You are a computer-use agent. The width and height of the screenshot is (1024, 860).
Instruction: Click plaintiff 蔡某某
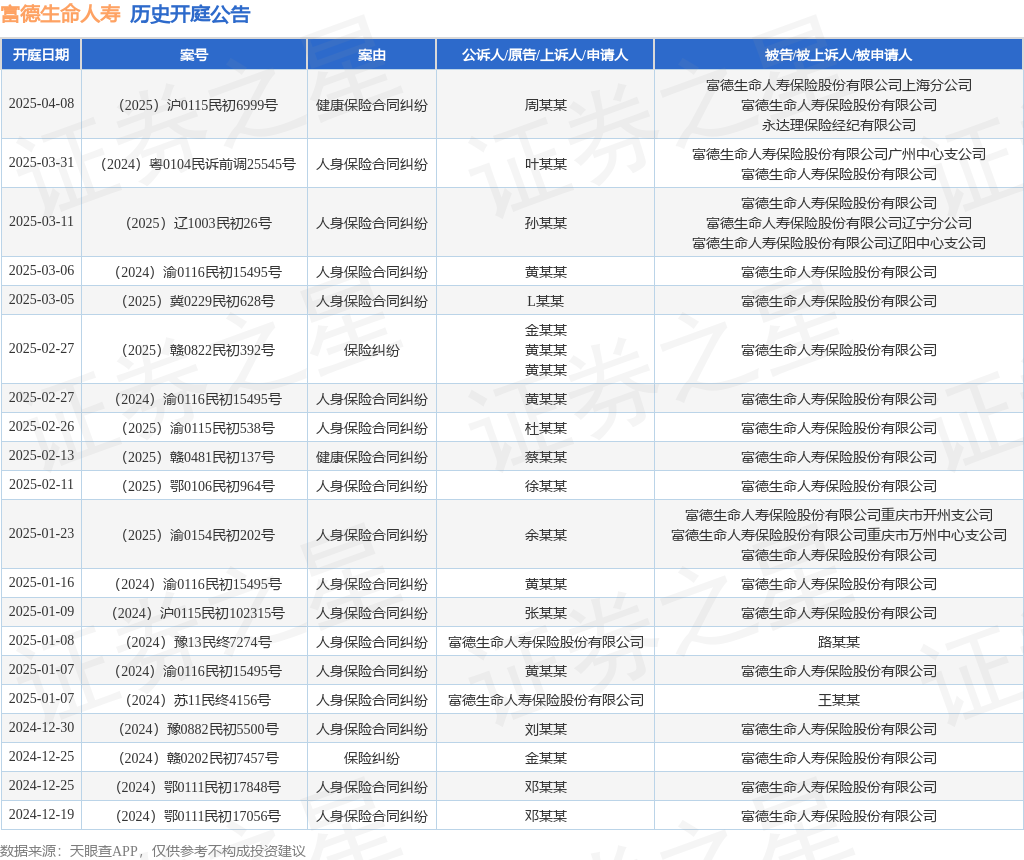coord(545,457)
